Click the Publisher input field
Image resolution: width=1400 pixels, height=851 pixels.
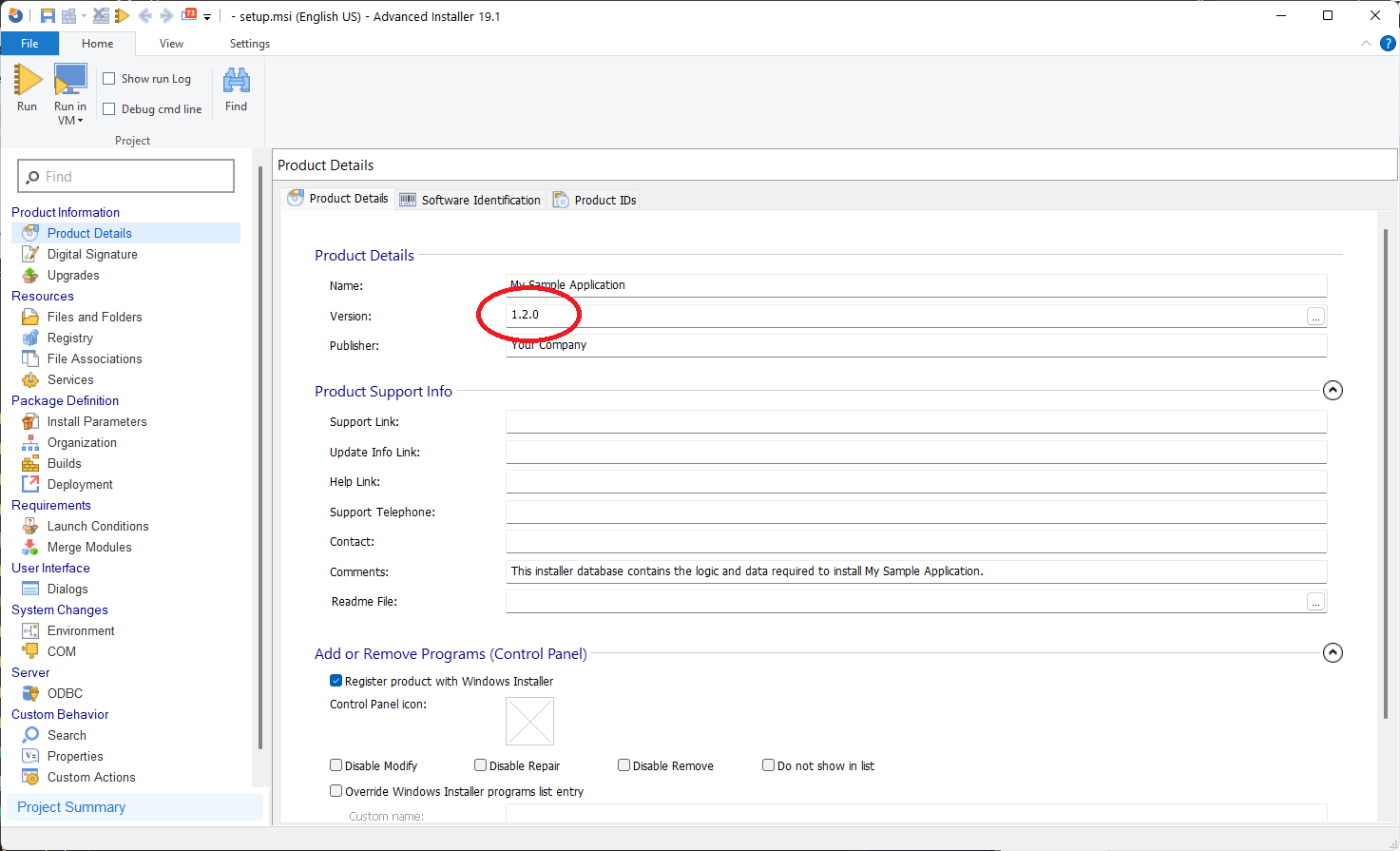click(x=916, y=345)
